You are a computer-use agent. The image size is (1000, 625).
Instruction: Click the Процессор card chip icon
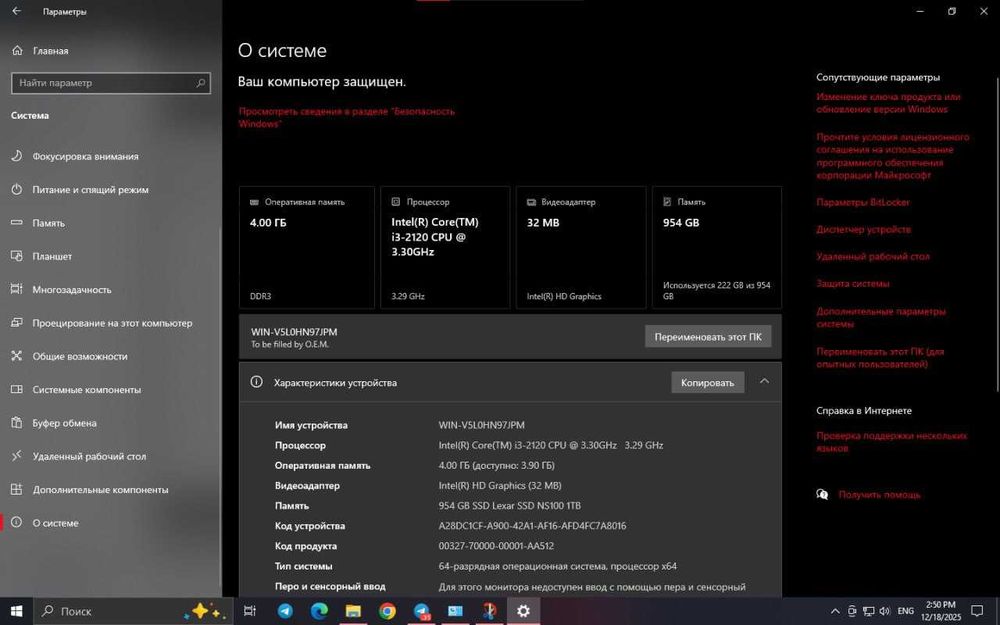(x=395, y=202)
